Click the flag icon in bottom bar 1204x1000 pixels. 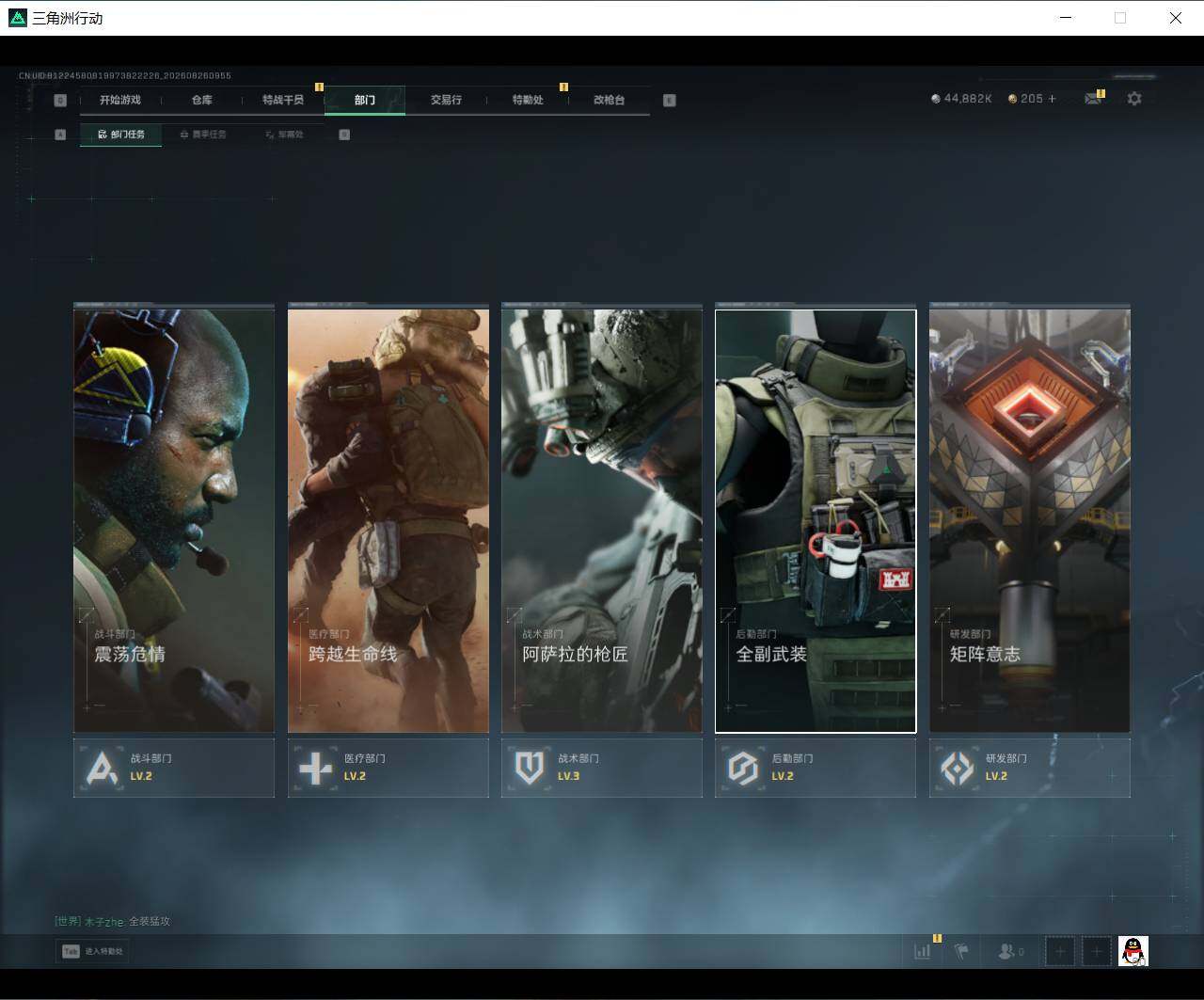click(x=961, y=951)
